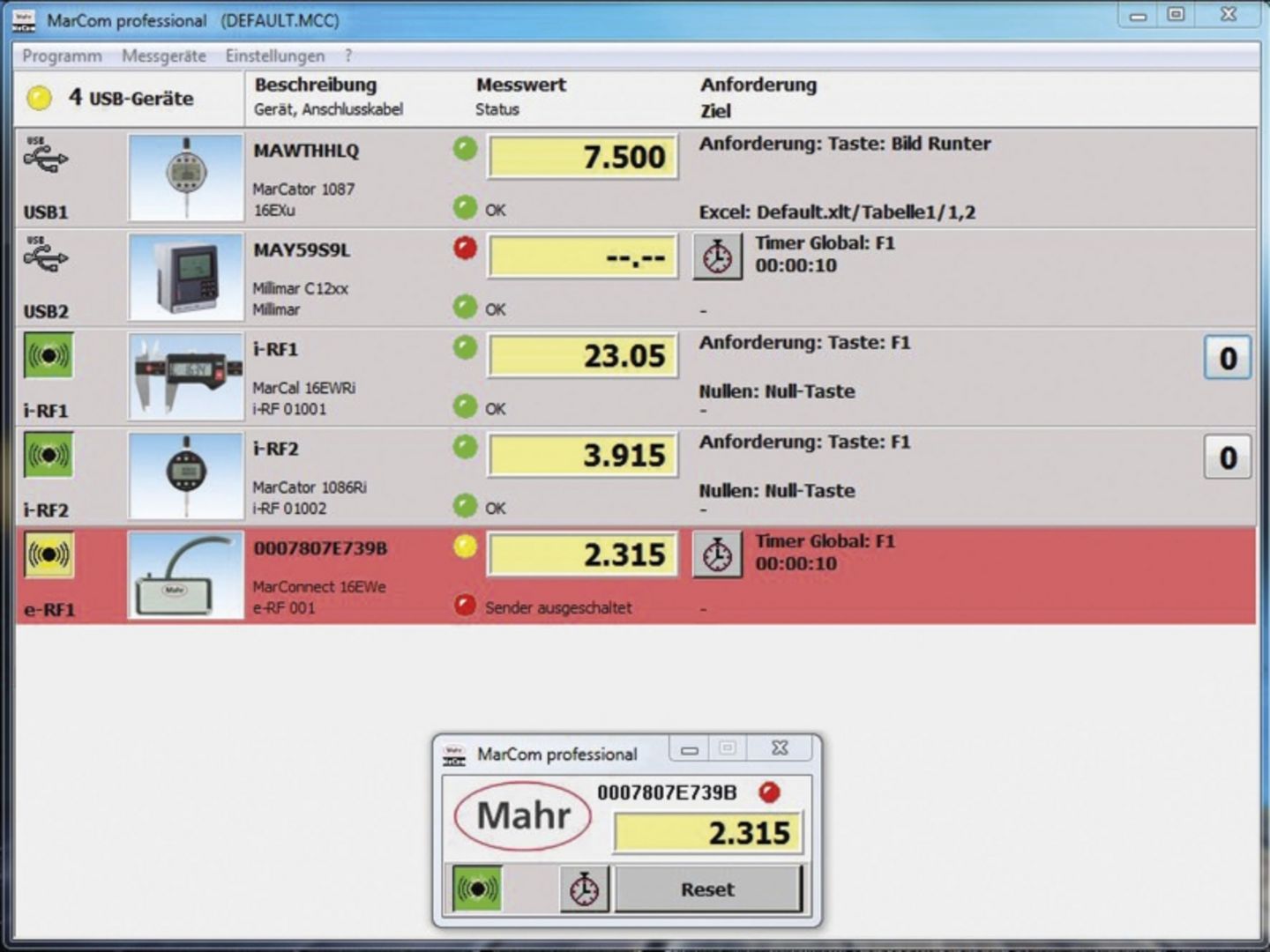This screenshot has width=1270, height=952.
Task: Click the i-RF1 wireless signal icon
Action: 49,355
